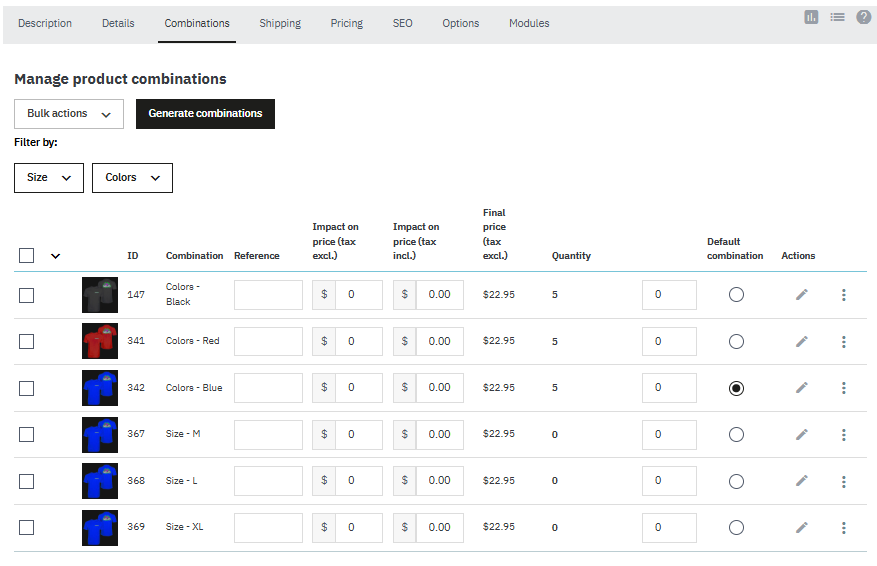Edit the Colors - Black combination pencil
Screen dimensions: 877x566
coord(801,295)
